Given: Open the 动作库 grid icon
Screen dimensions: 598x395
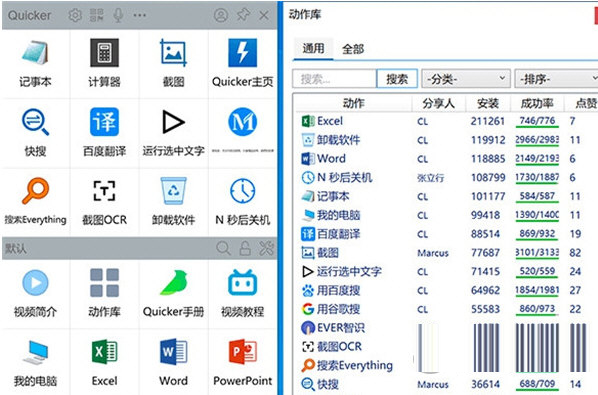Looking at the screenshot, I should [x=104, y=294].
